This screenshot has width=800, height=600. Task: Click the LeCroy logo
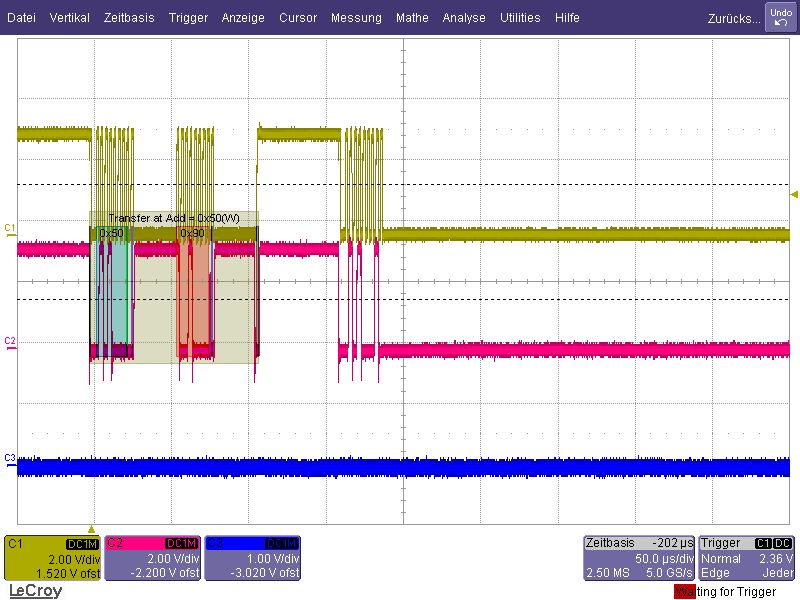pos(35,591)
